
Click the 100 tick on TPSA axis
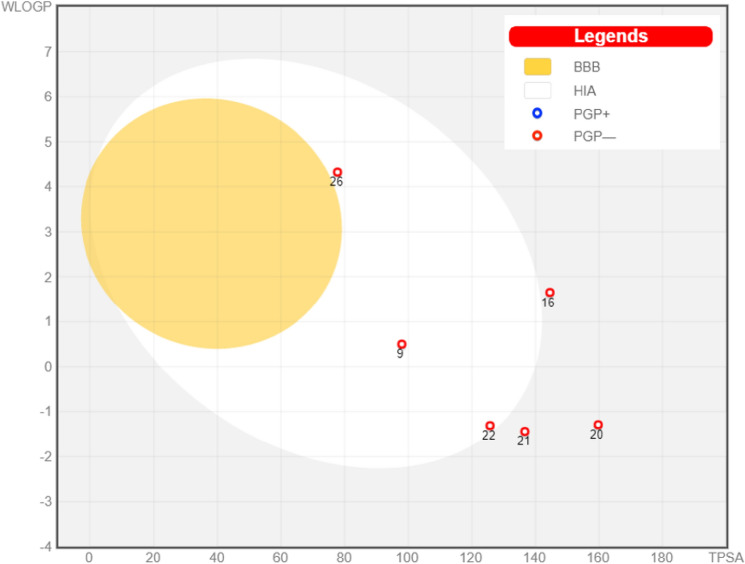[407, 556]
